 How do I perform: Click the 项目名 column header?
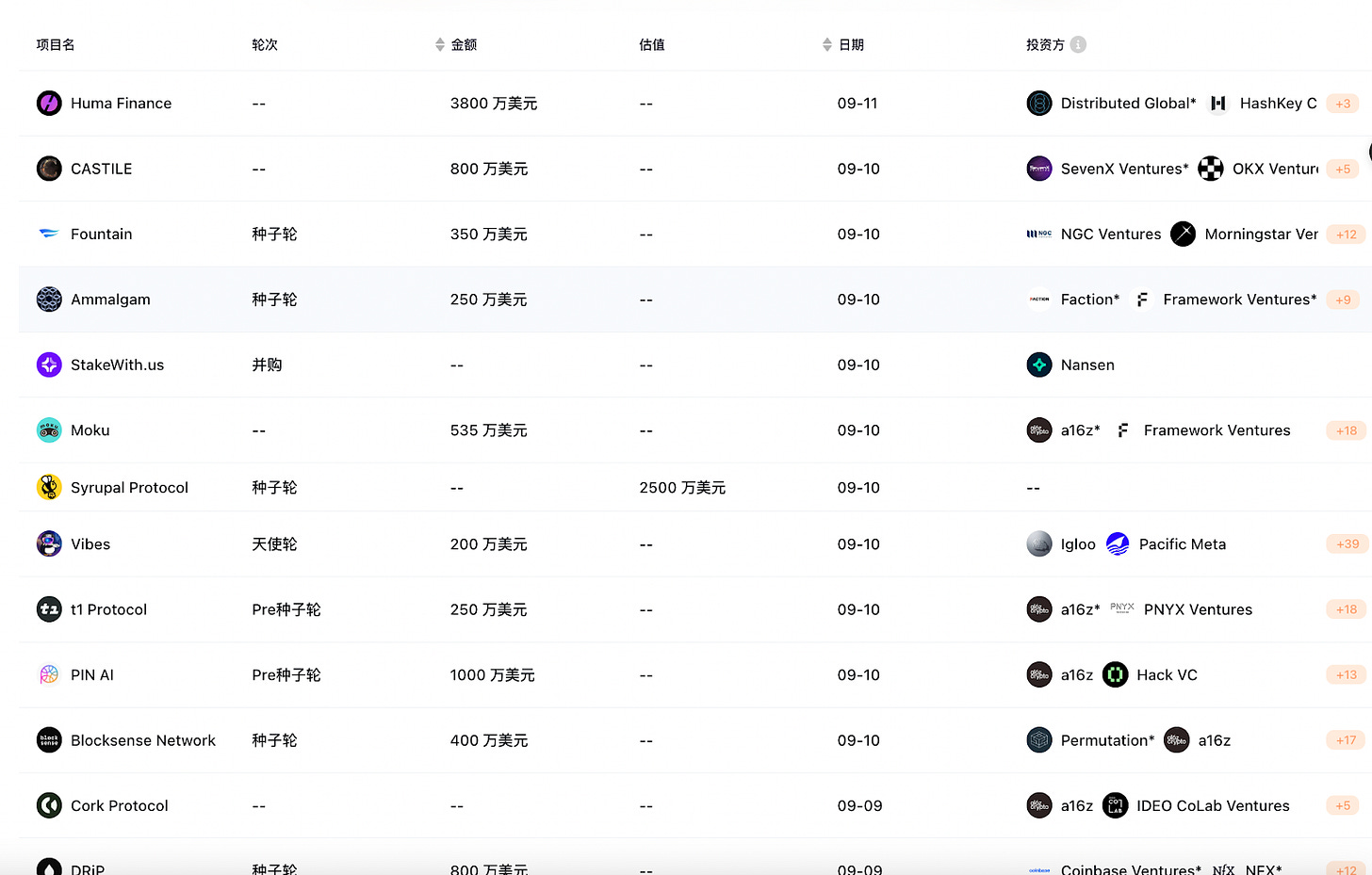click(56, 44)
